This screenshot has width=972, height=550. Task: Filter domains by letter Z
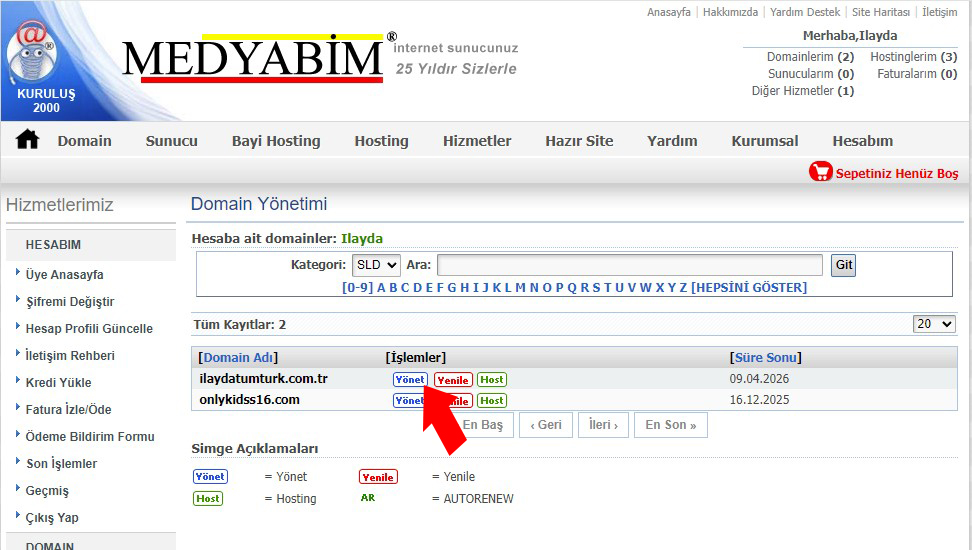(683, 288)
